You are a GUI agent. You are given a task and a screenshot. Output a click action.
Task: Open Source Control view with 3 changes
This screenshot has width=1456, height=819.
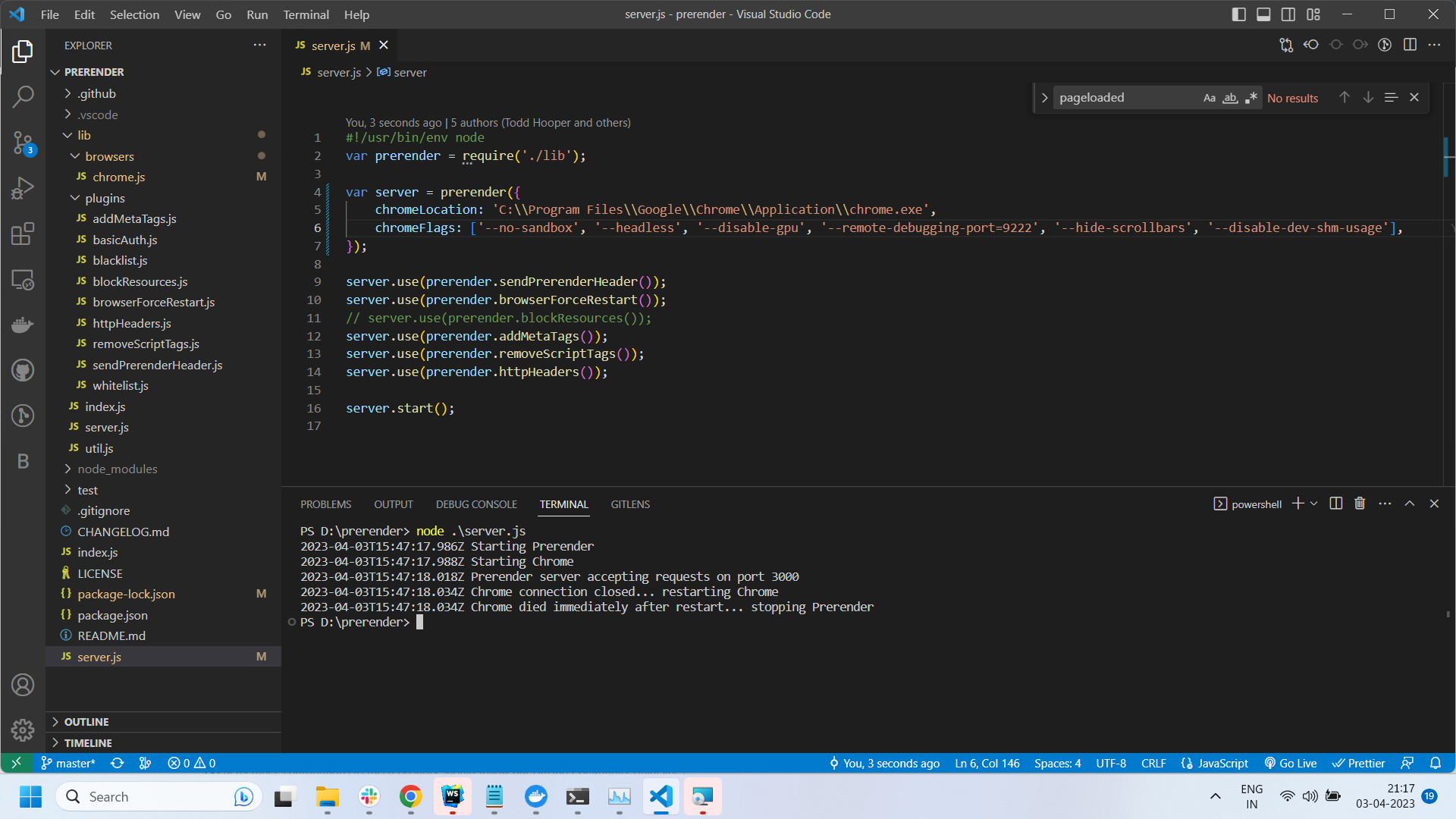pos(23,143)
